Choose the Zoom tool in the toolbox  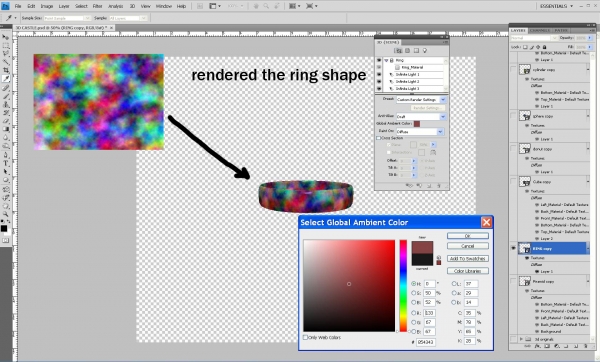tap(6, 214)
